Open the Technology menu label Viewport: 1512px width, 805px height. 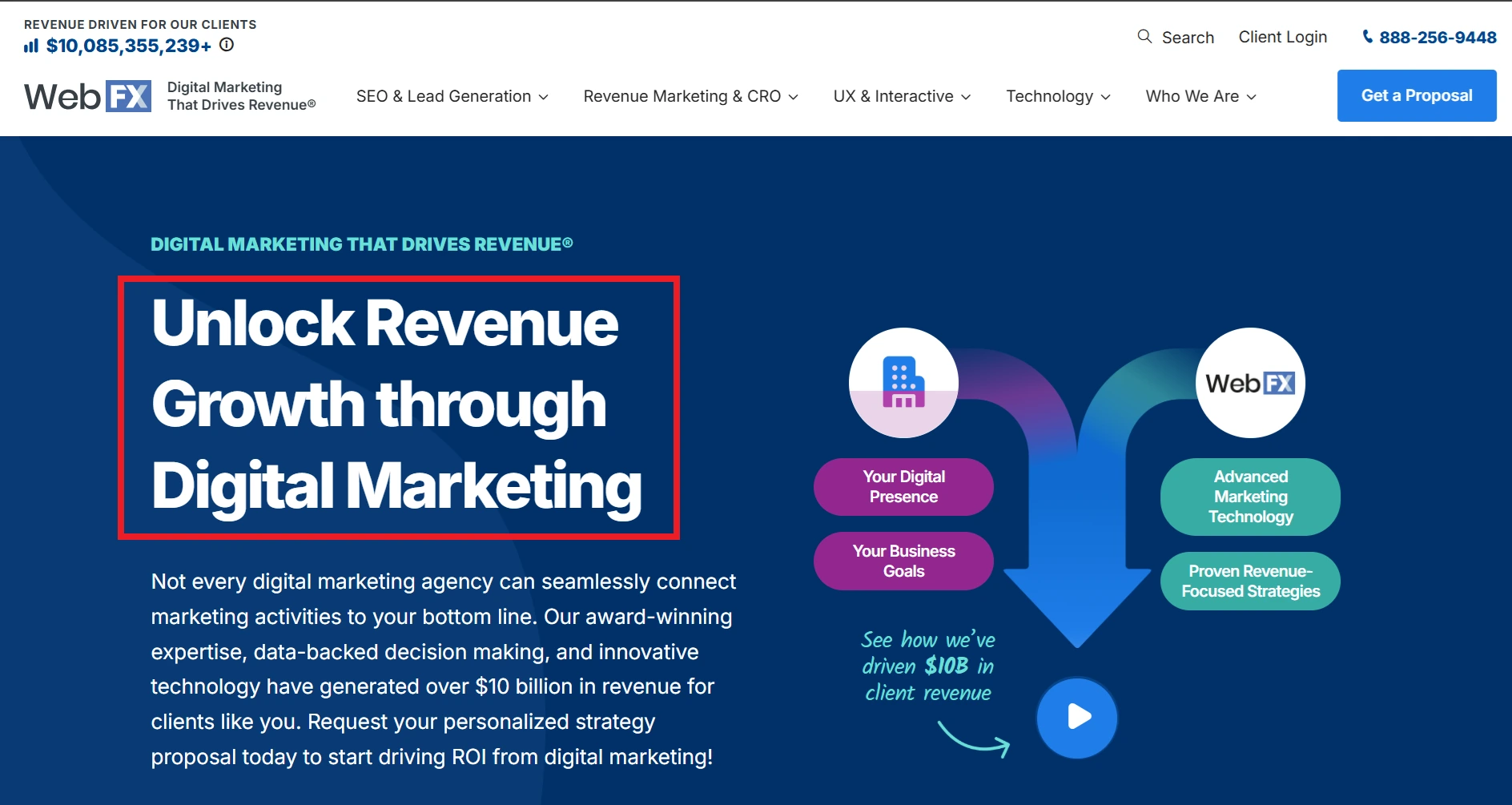(1050, 96)
